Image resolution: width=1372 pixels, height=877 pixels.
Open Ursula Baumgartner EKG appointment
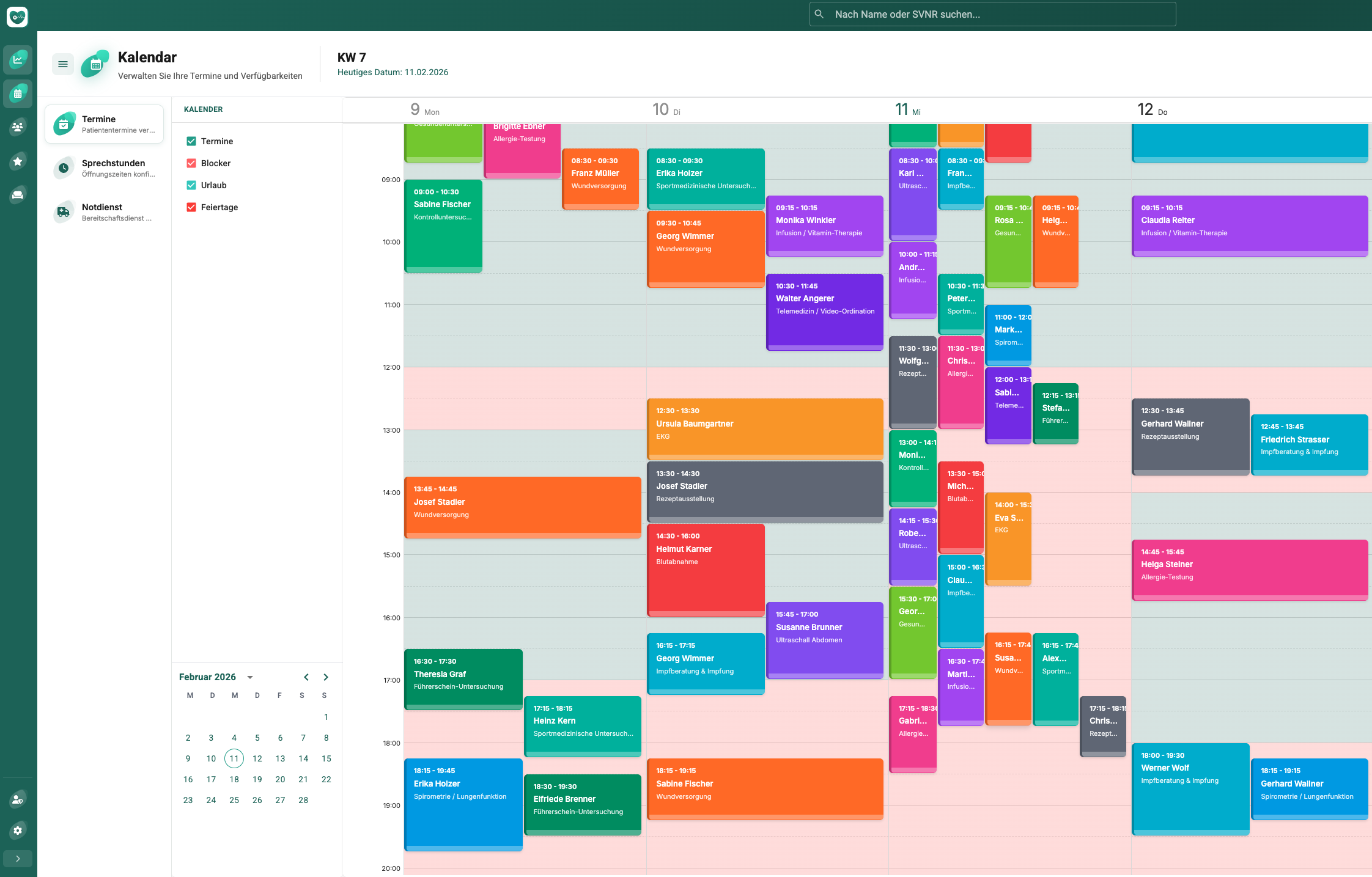[764, 428]
